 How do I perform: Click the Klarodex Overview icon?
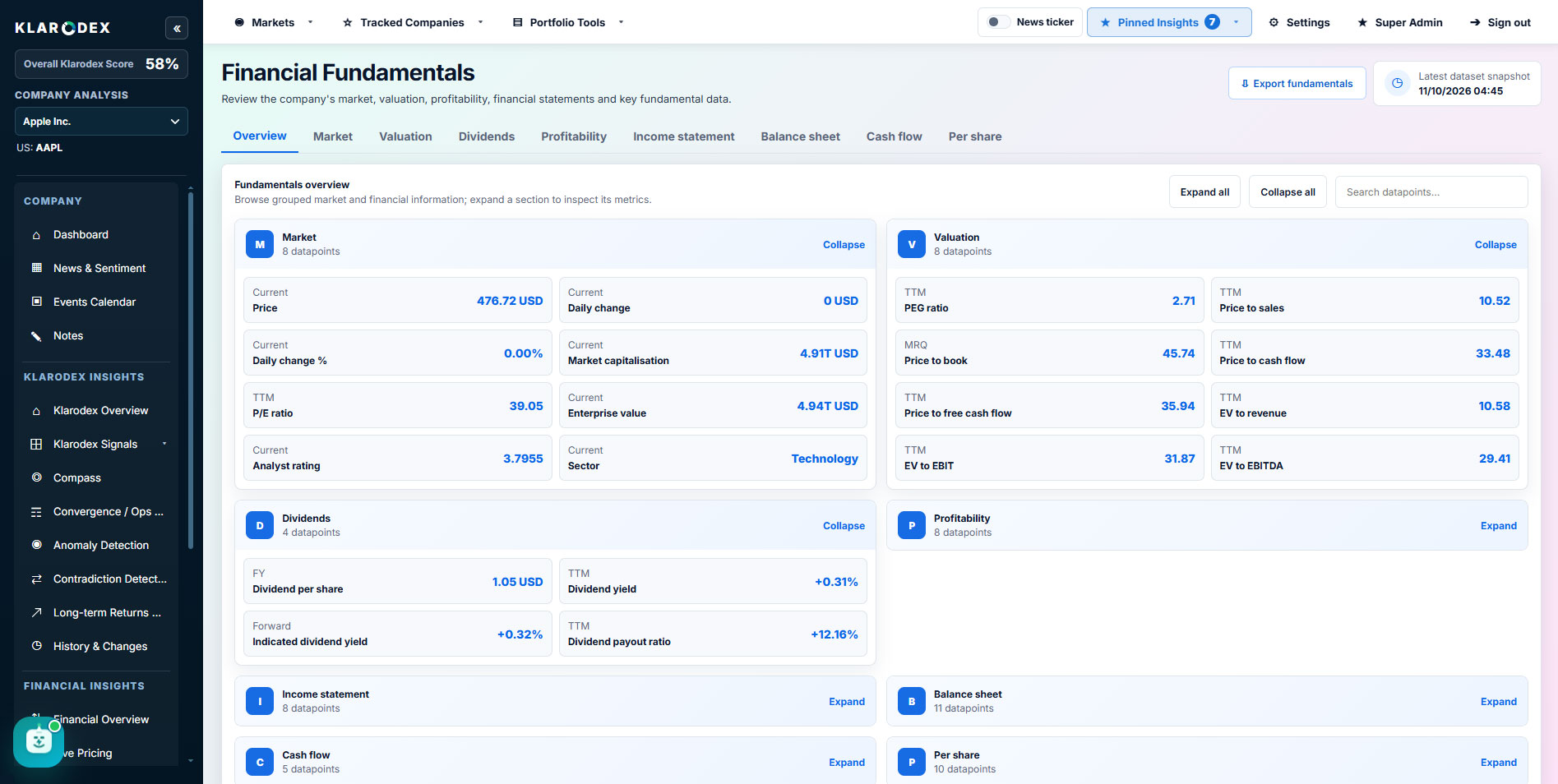(x=36, y=411)
